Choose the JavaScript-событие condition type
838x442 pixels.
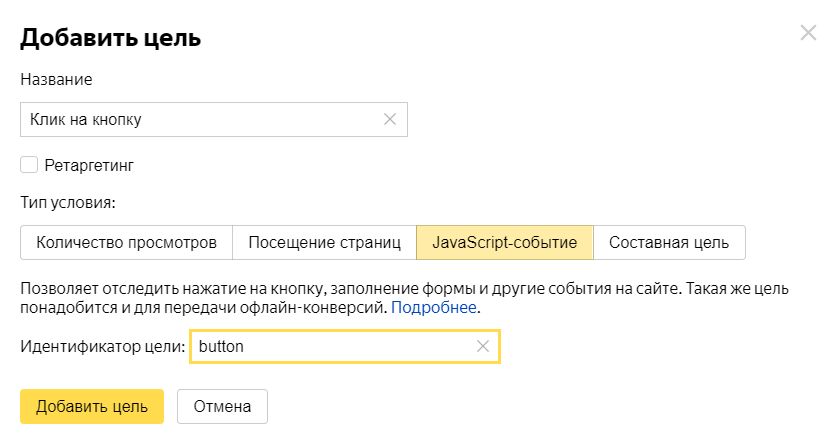click(504, 242)
